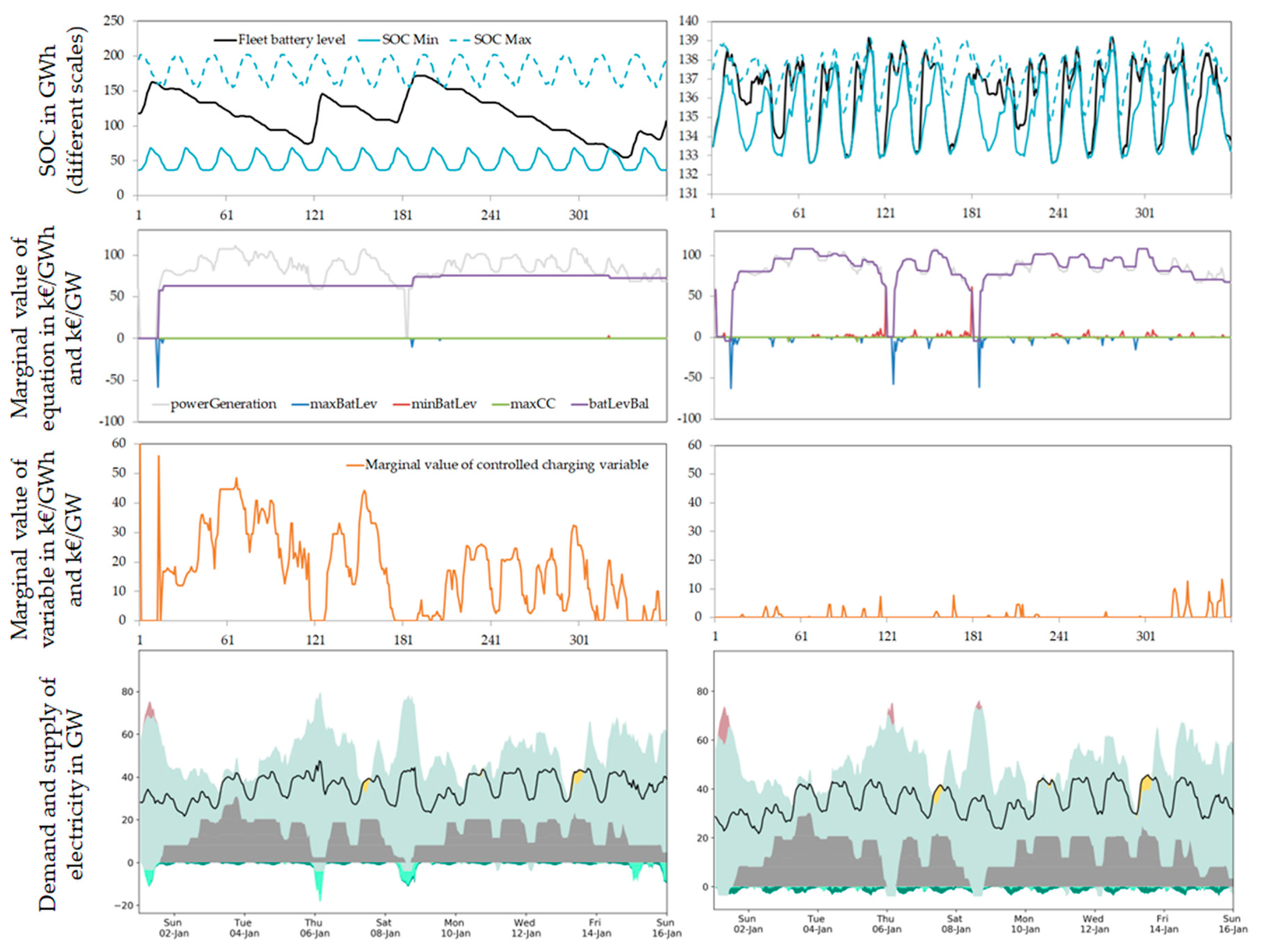Click the 140 y-axis label of top-right chart
Screen dimensions: 1266x952
tap(688, 21)
